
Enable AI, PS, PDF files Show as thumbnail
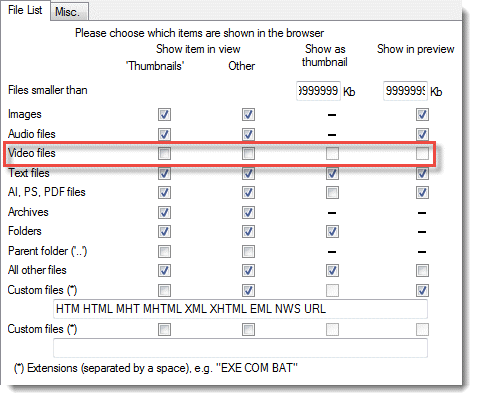pos(332,192)
